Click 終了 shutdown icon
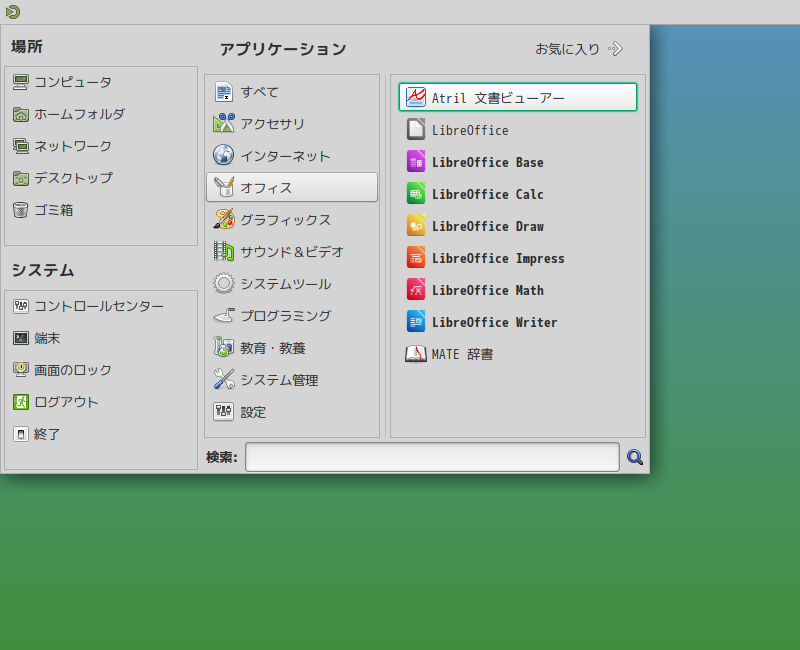Screen dimensions: 800x650 [x=20, y=434]
